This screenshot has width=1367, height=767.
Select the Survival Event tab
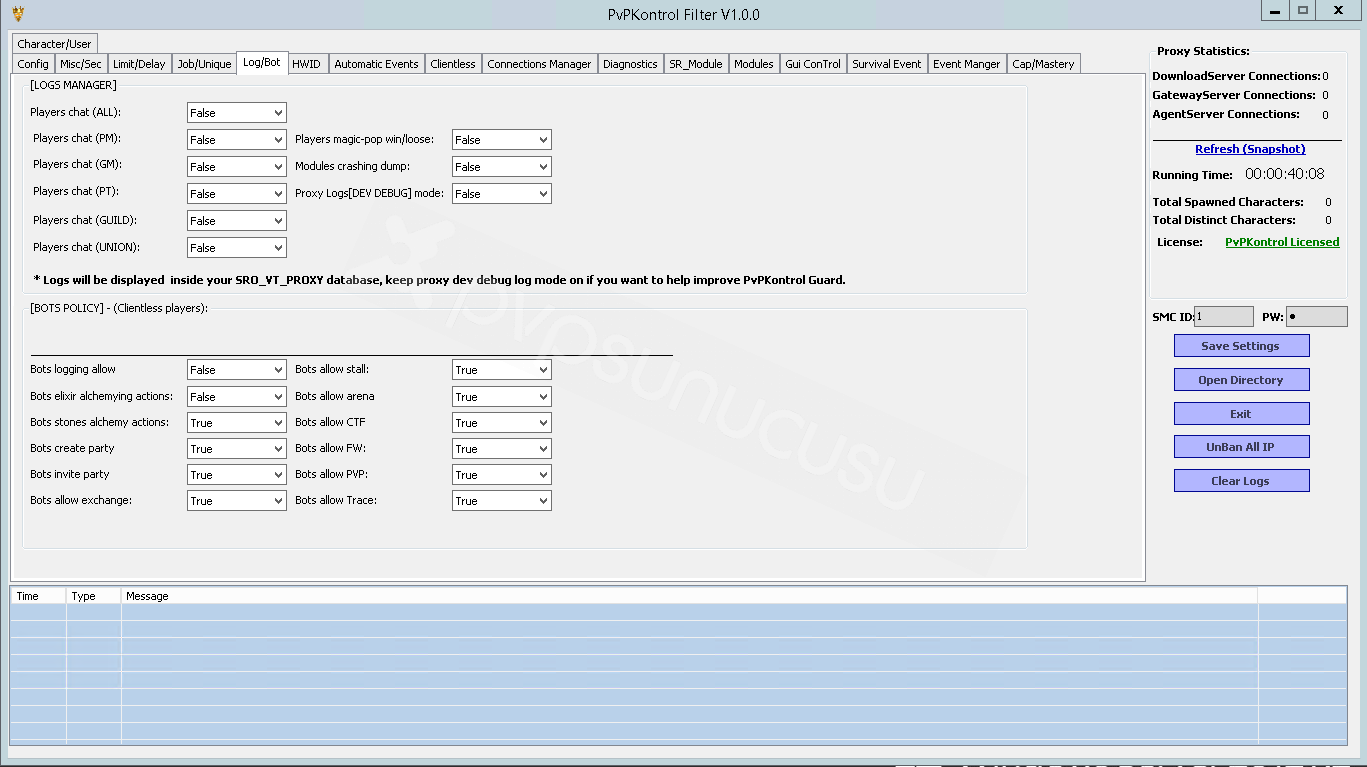pos(887,64)
